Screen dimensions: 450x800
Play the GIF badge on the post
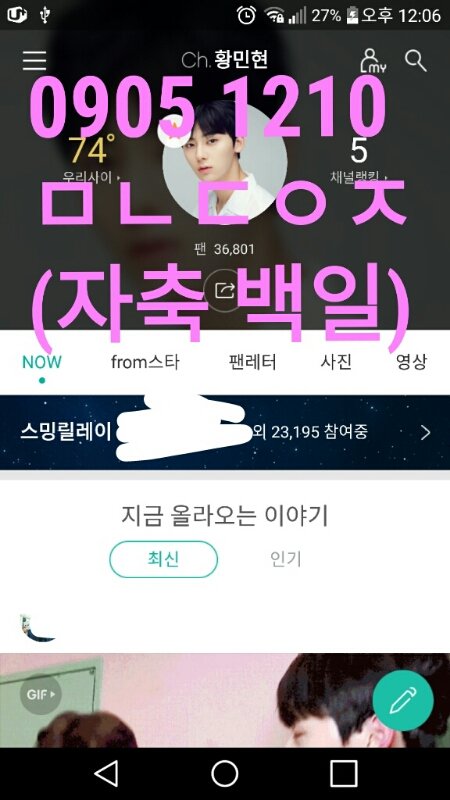coord(40,694)
